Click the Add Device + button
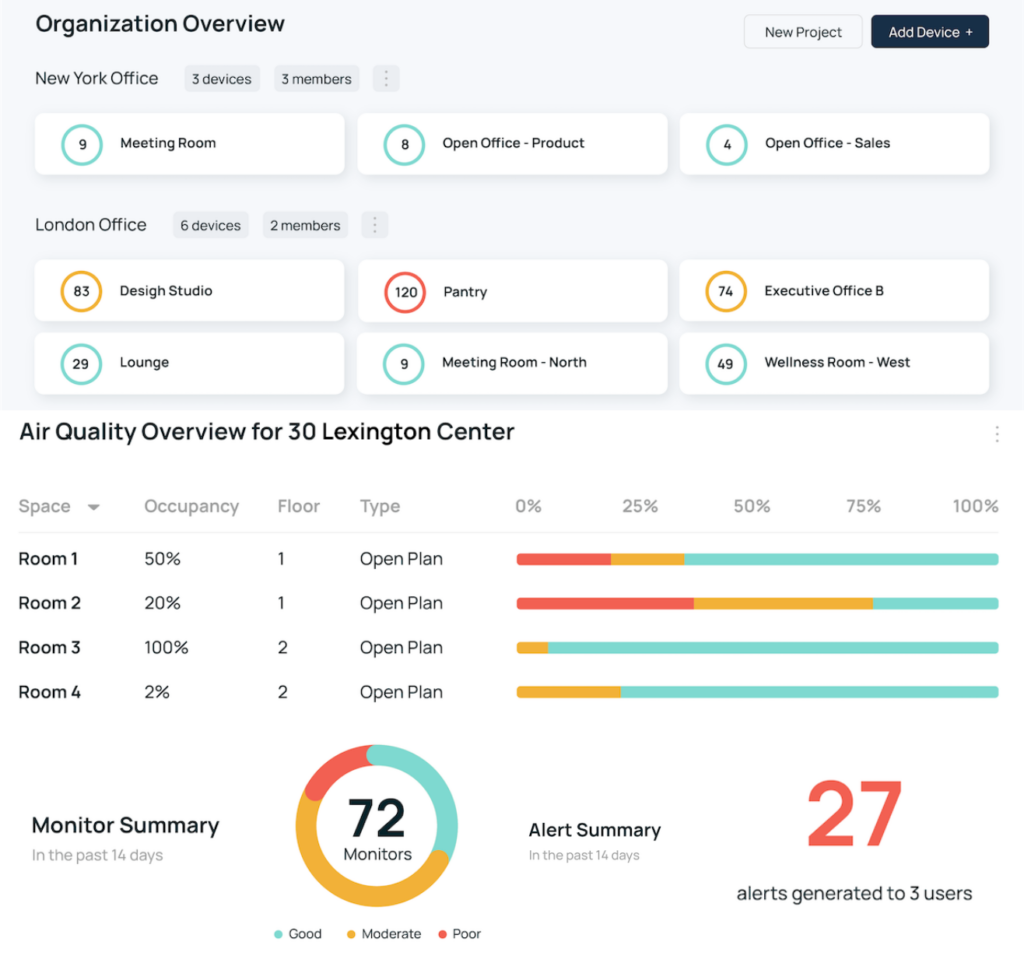The height and width of the screenshot is (956, 1024). click(x=929, y=32)
